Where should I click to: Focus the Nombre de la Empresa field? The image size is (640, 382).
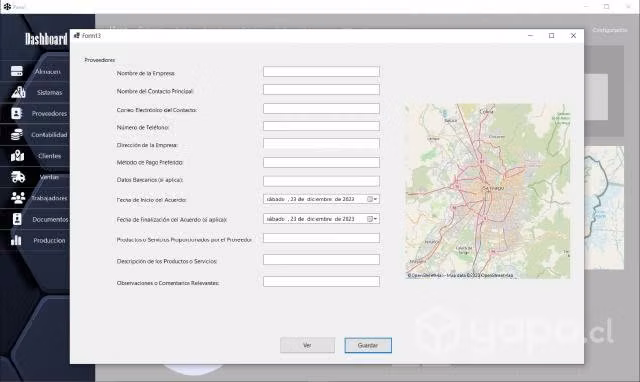point(321,72)
